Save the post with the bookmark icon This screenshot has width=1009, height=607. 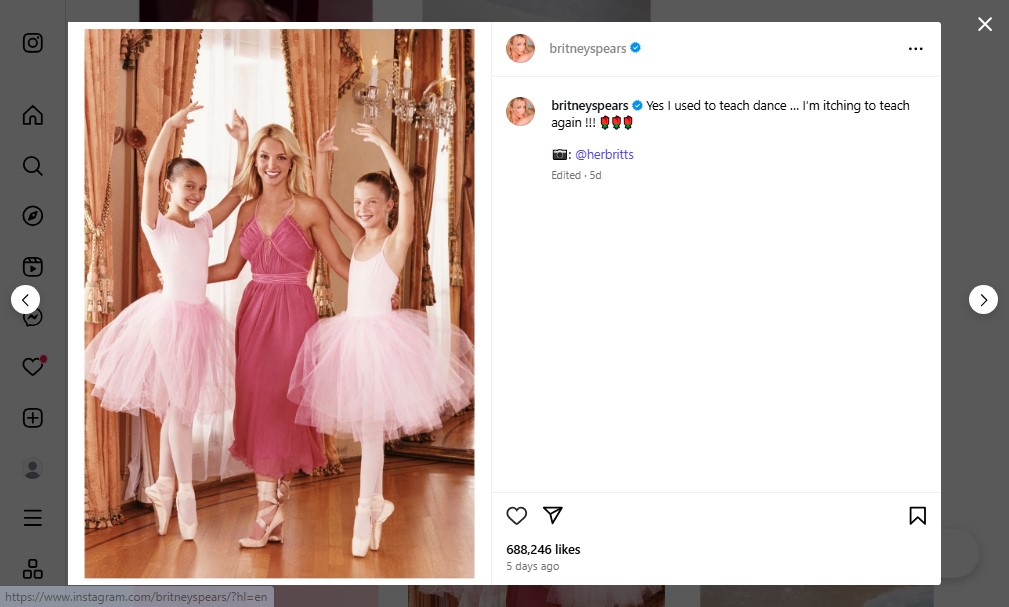(x=918, y=516)
